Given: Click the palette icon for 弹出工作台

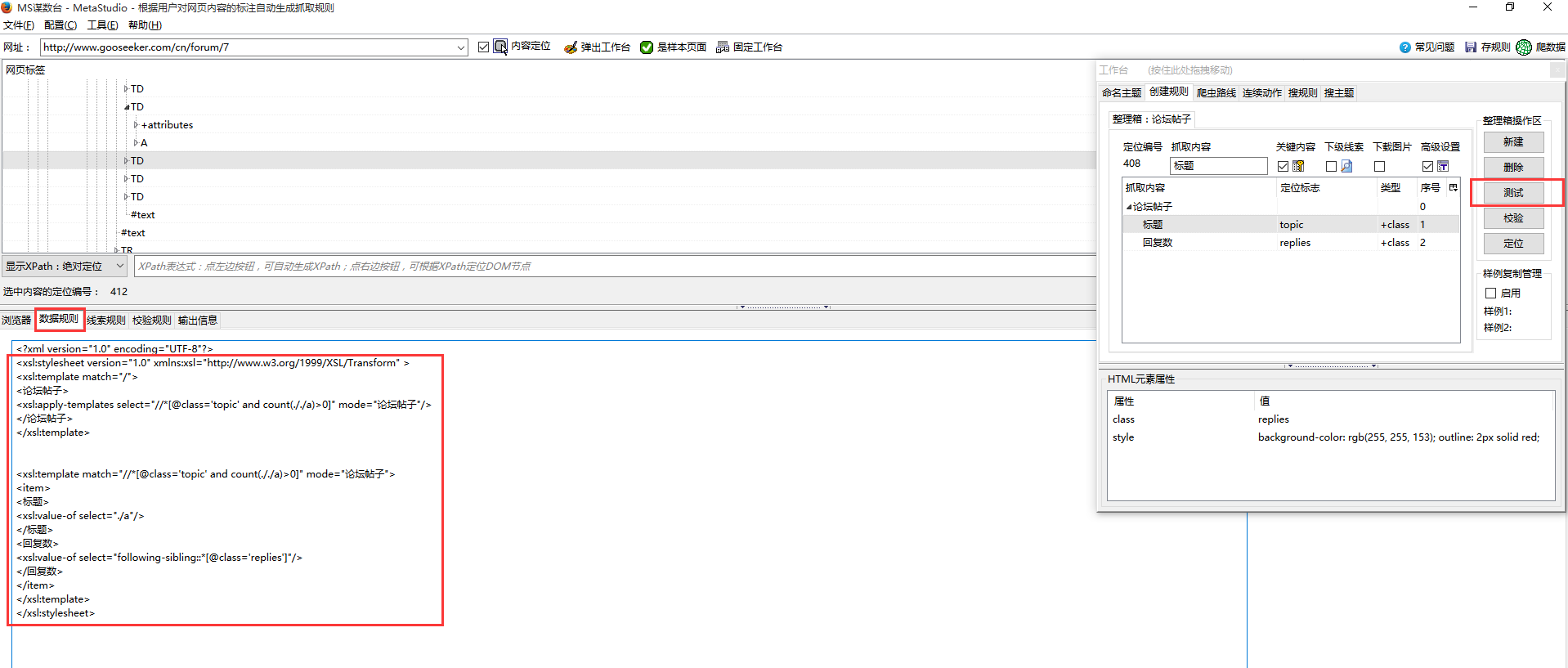Looking at the screenshot, I should click(571, 47).
